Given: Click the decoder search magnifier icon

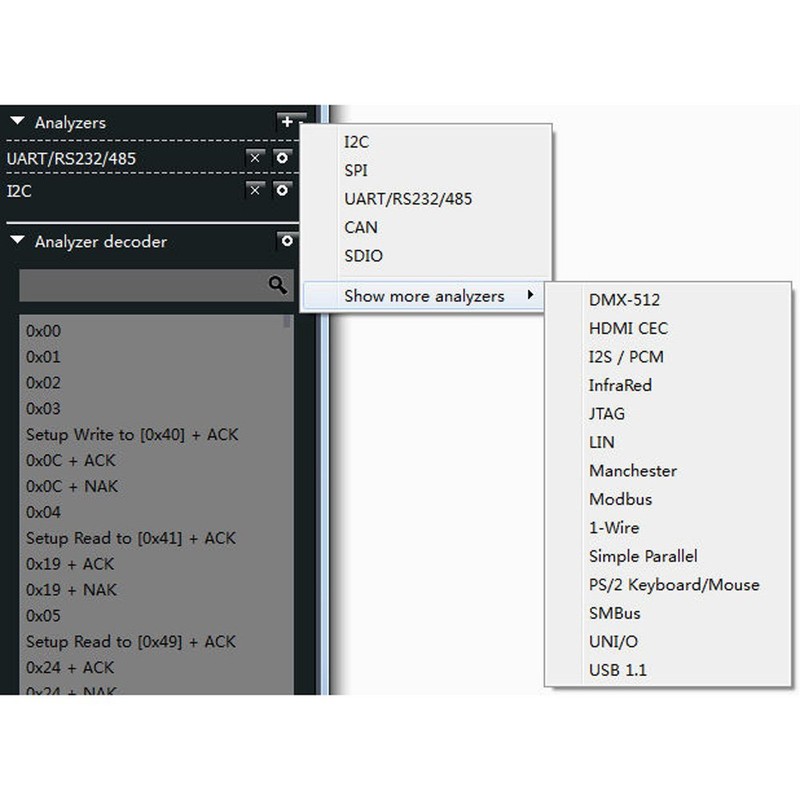Looking at the screenshot, I should tap(277, 285).
